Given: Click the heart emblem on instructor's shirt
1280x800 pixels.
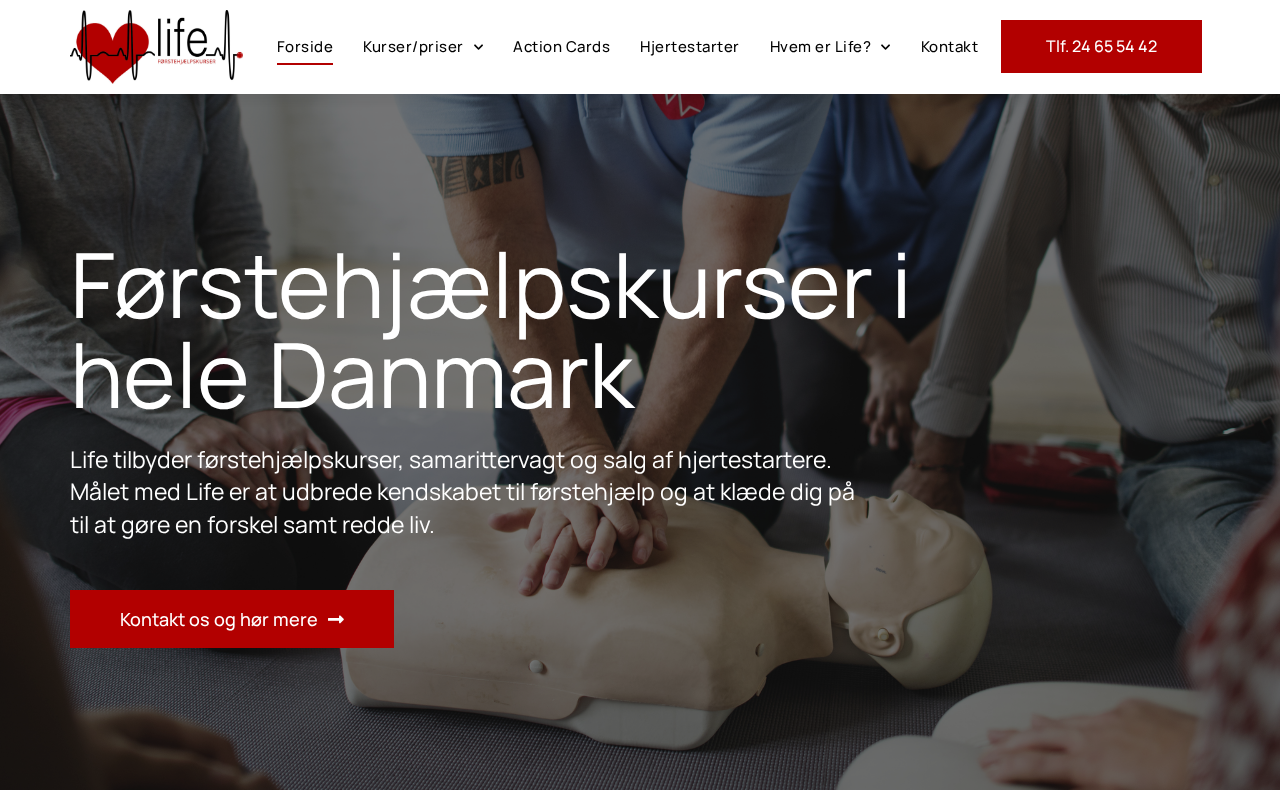Looking at the screenshot, I should [x=680, y=105].
